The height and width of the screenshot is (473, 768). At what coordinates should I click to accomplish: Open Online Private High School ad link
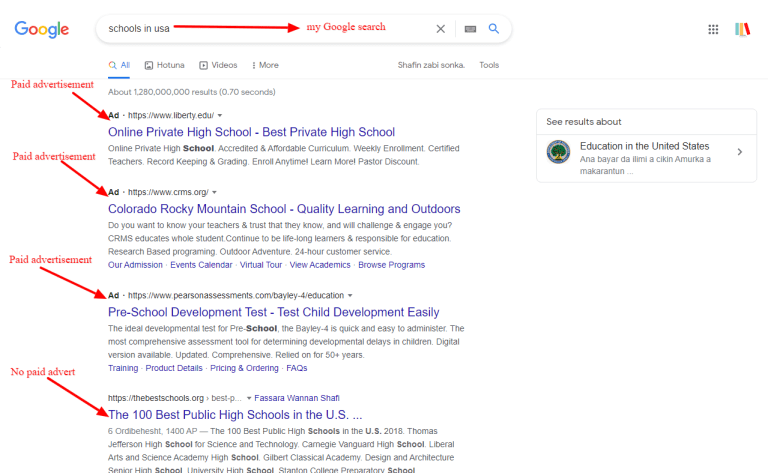point(251,132)
